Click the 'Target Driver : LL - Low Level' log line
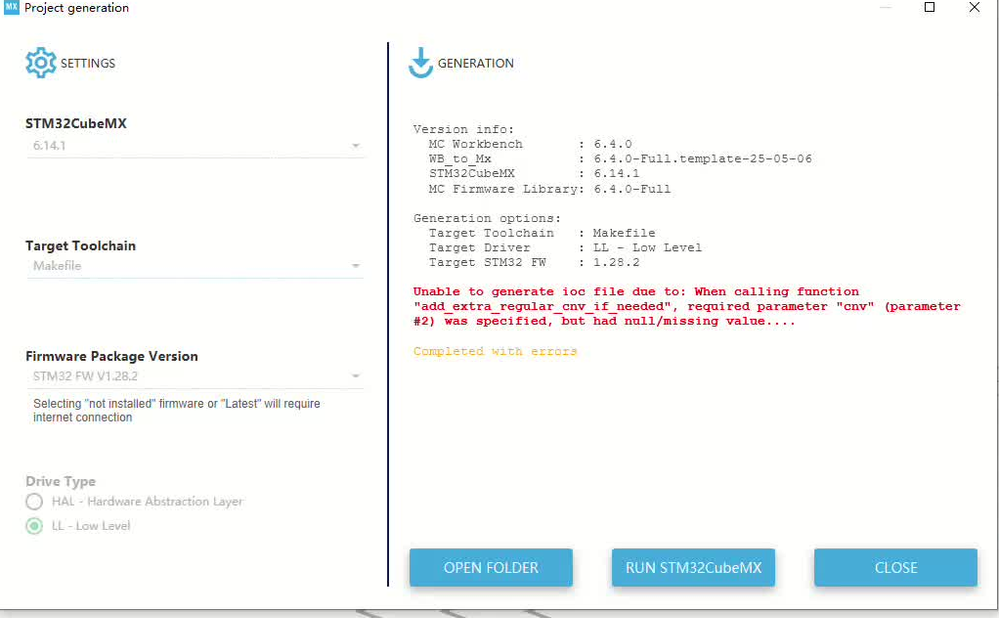Screen dimensions: 999x618 [x=565, y=248]
